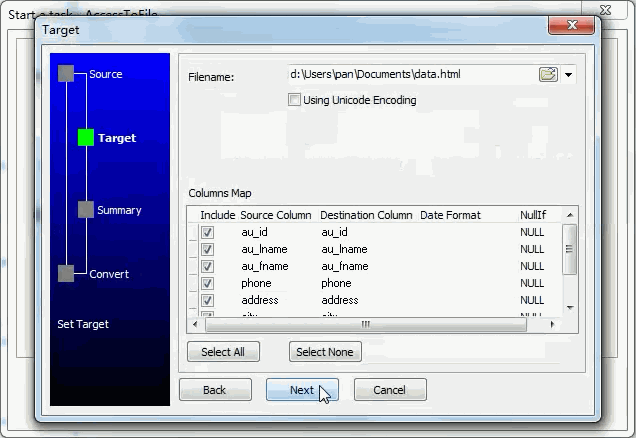Uncheck the au_id include checkbox
The width and height of the screenshot is (636, 438).
(x=207, y=232)
